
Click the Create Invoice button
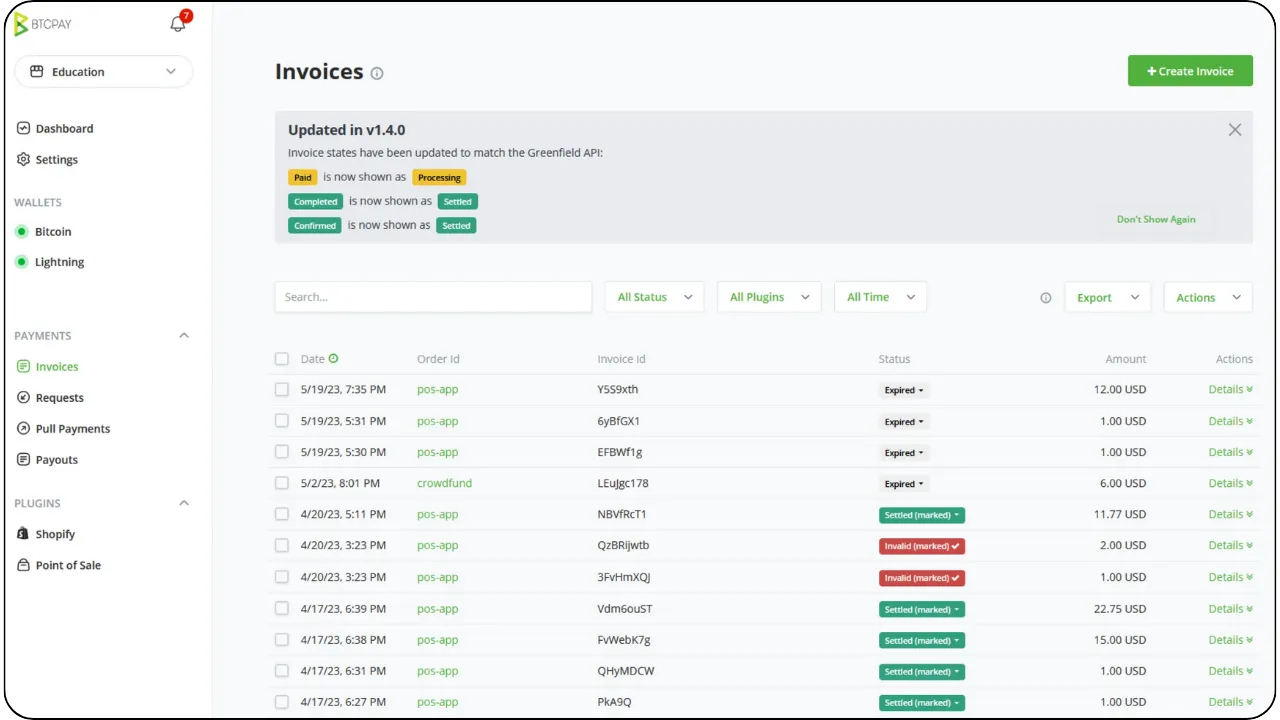pyautogui.click(x=1190, y=71)
